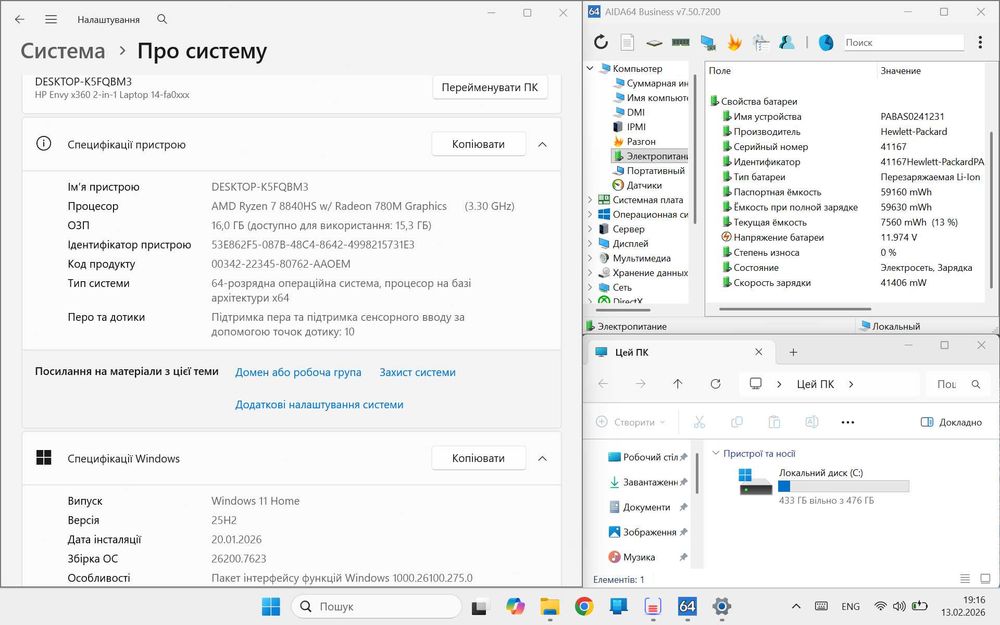This screenshot has height=625, width=1000.
Task: Open Захист системи link
Action: pyautogui.click(x=417, y=372)
